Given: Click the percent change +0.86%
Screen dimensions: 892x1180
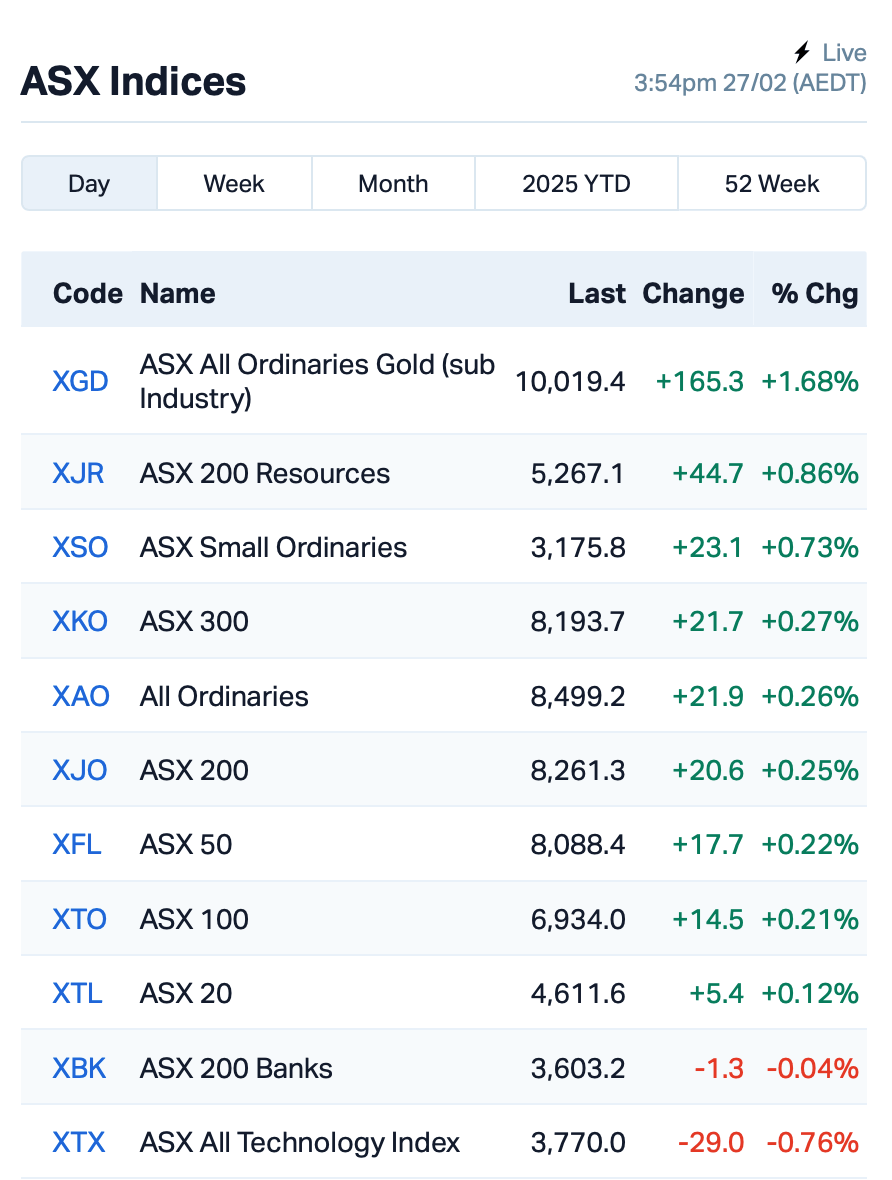Looking at the screenshot, I should tap(810, 473).
